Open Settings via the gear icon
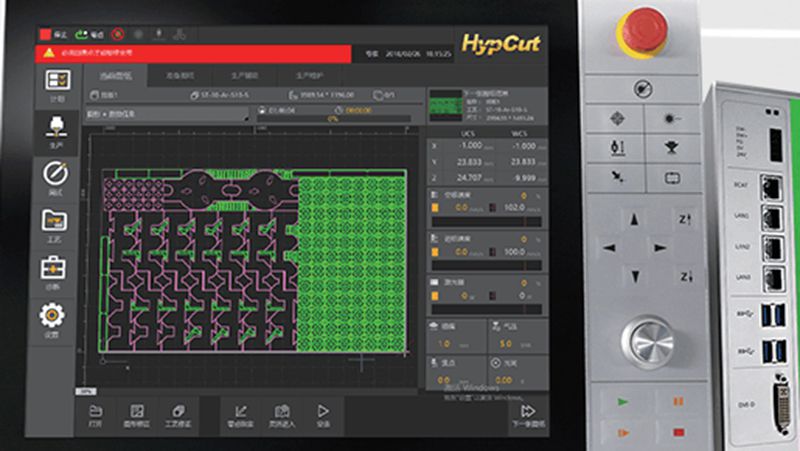This screenshot has width=800, height=451. (57, 318)
